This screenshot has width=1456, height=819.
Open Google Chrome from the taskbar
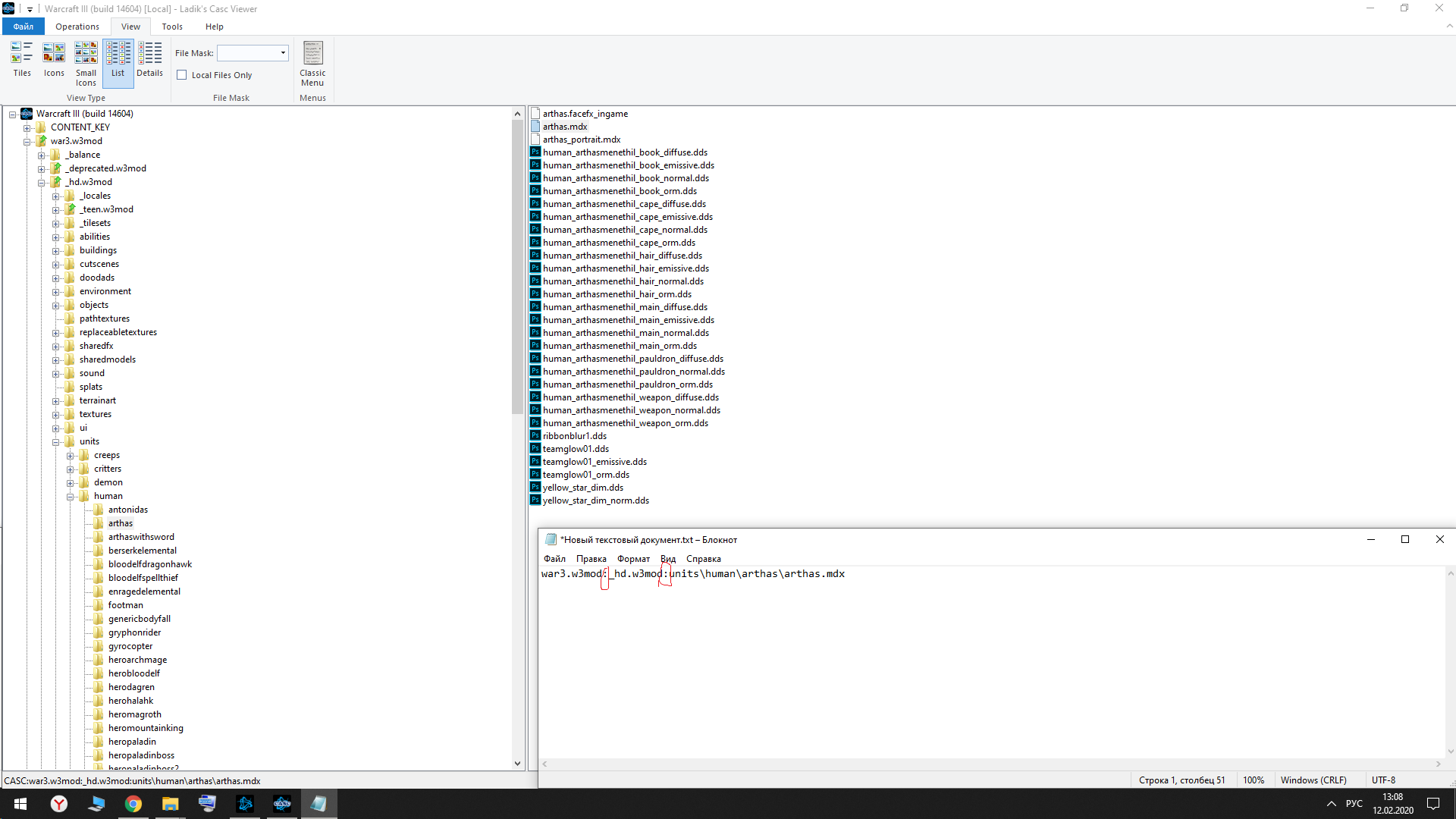[133, 804]
